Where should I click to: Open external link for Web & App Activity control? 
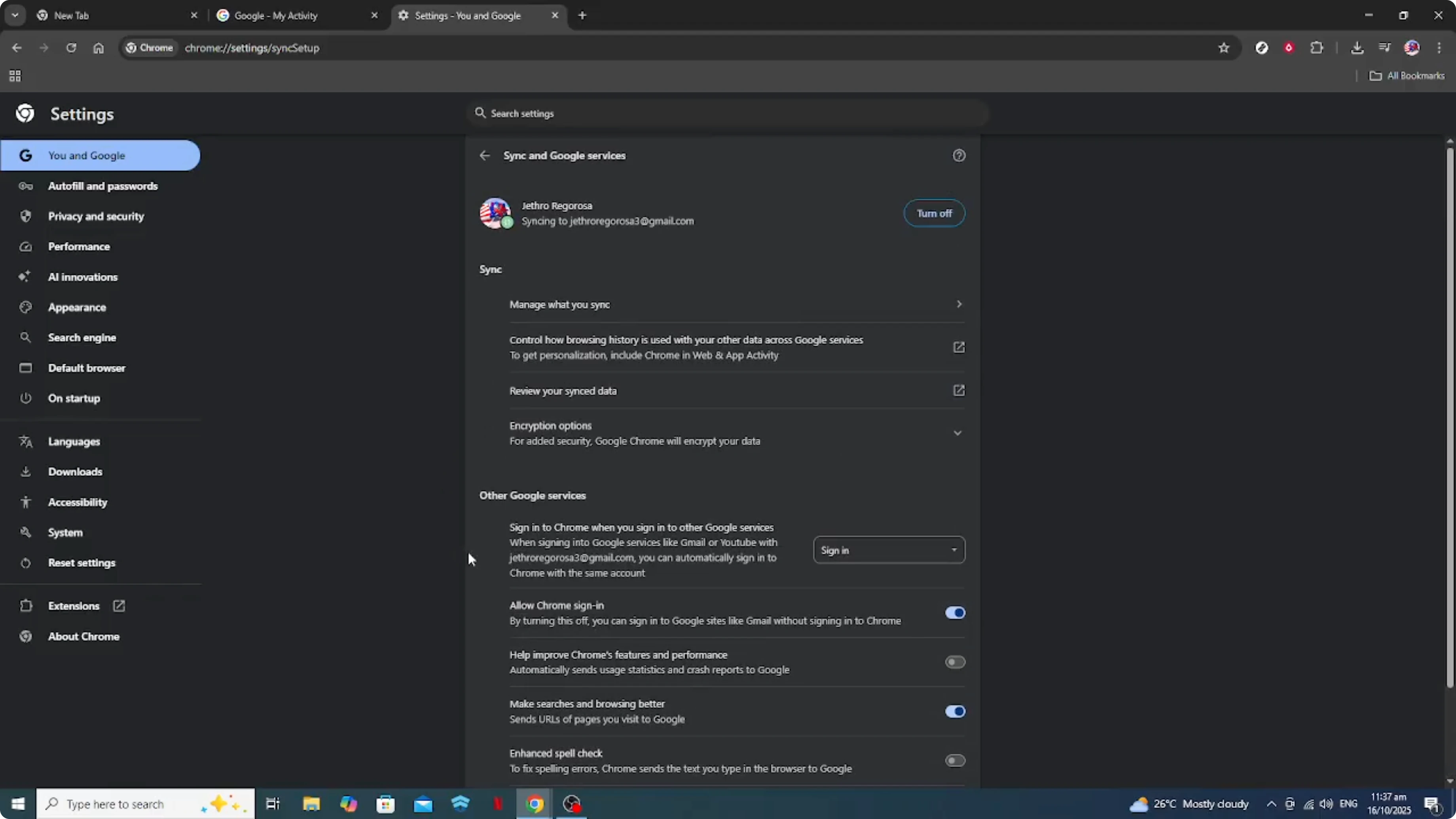point(959,347)
